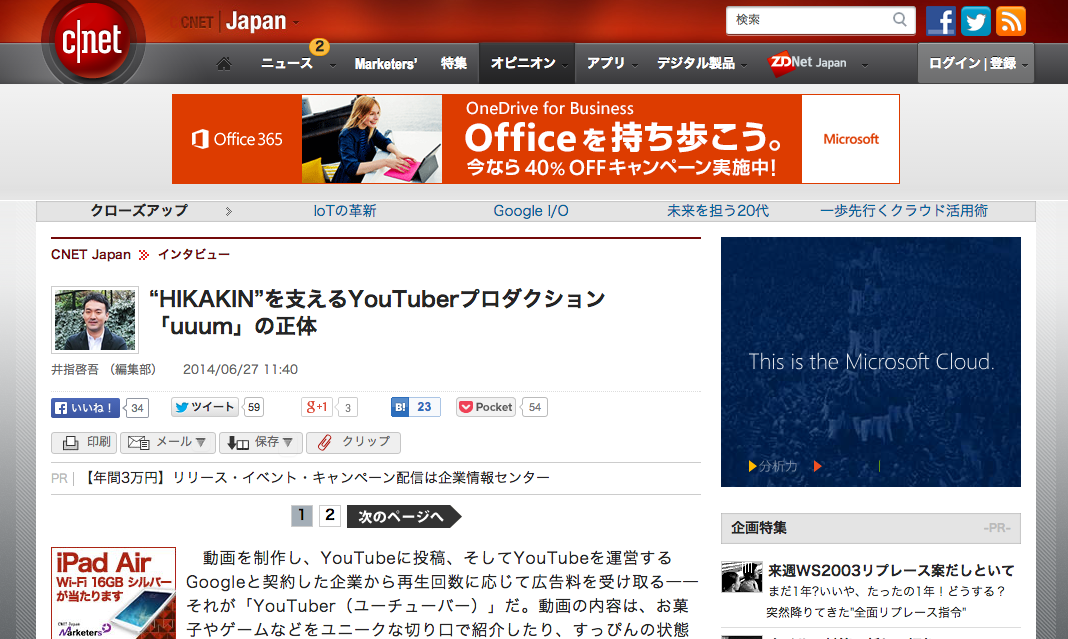This screenshot has height=639, width=1068.
Task: Click the iPad Air campaign image
Action: tap(113, 593)
